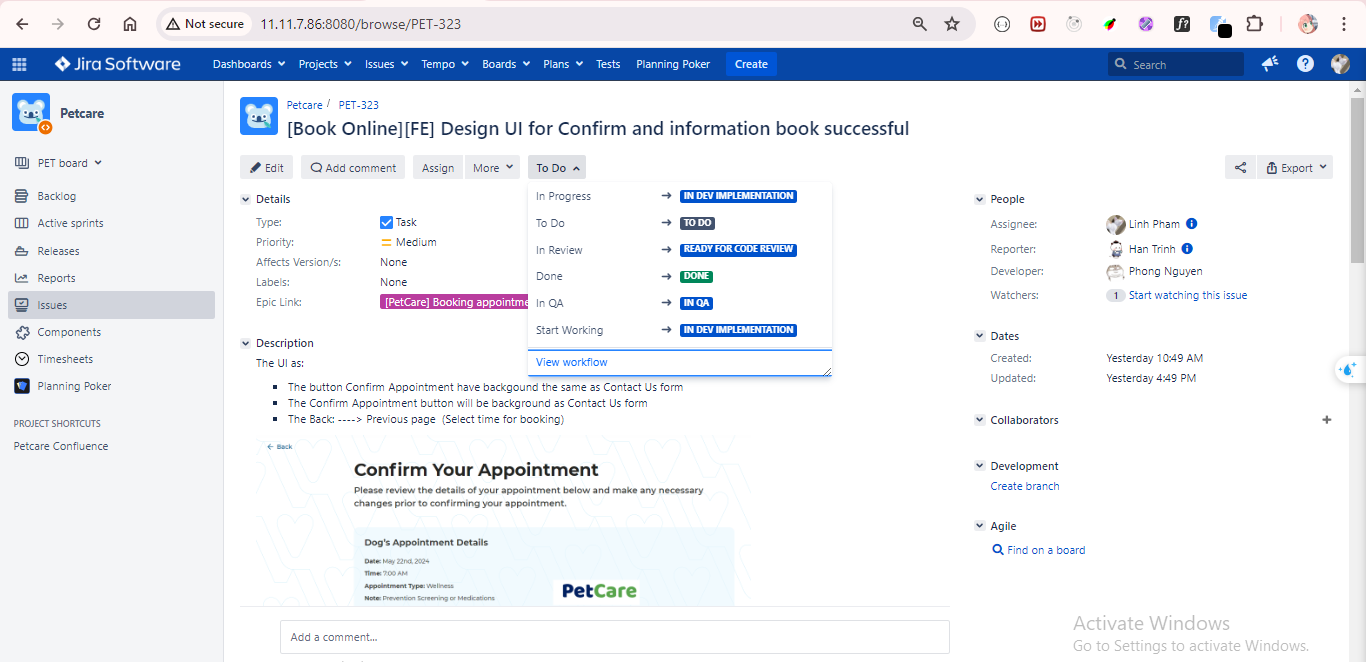
Task: Click the Edit button
Action: pyautogui.click(x=267, y=168)
